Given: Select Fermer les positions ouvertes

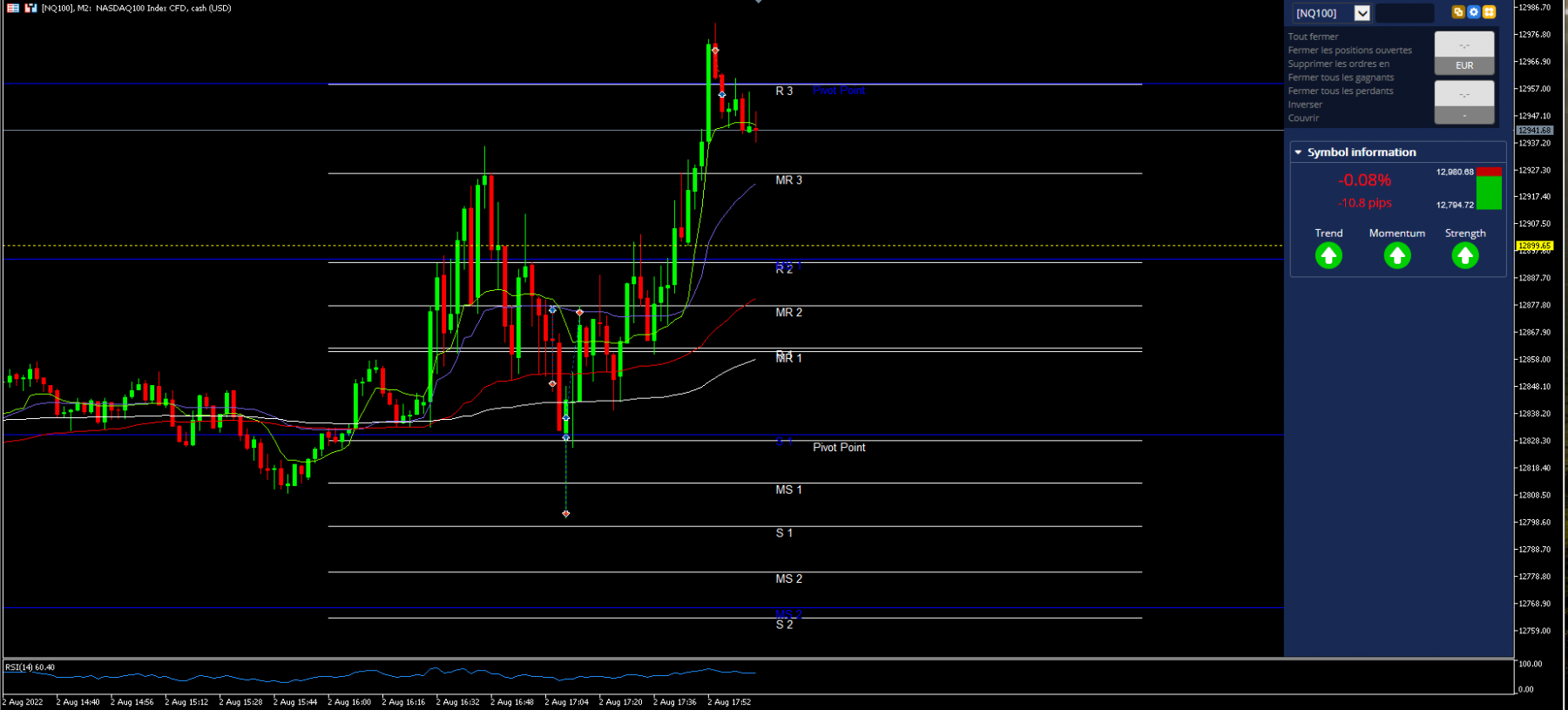Looking at the screenshot, I should click(x=1350, y=51).
